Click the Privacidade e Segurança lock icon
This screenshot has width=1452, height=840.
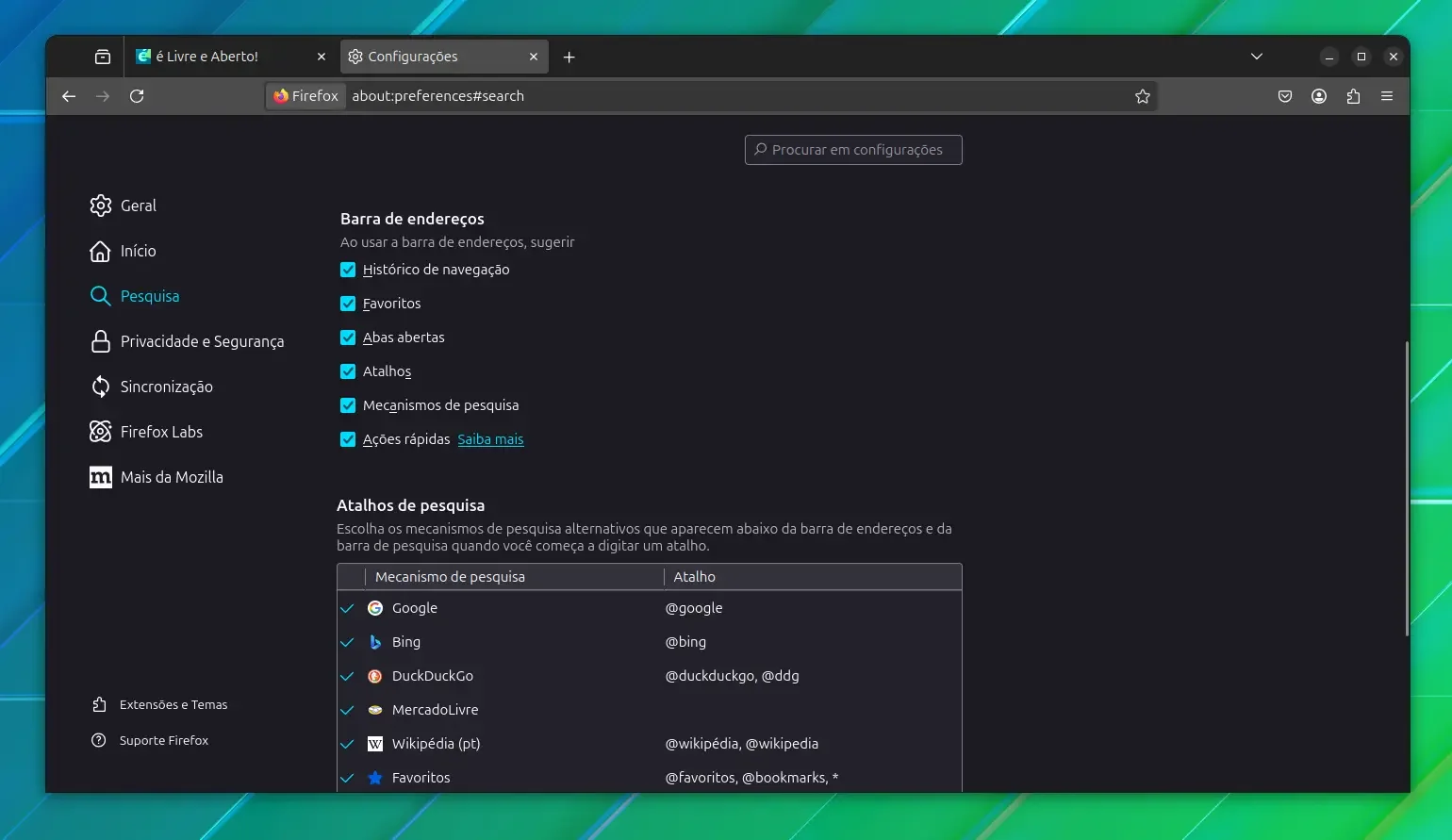pyautogui.click(x=100, y=341)
